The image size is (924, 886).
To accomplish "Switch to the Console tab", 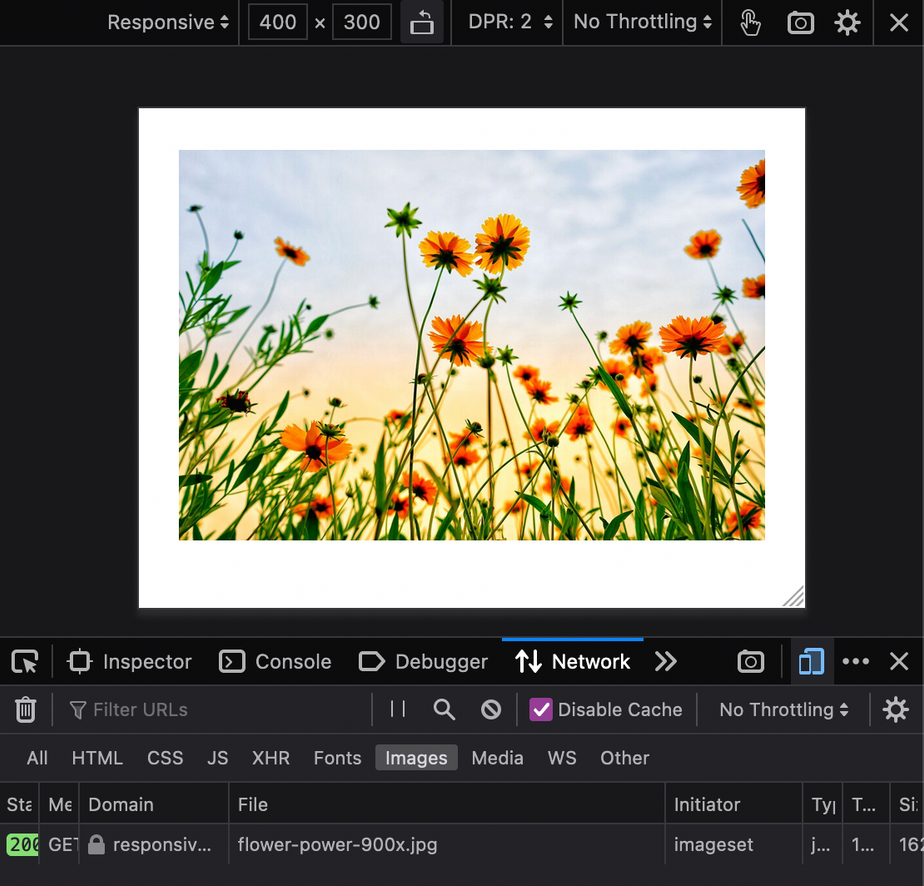I will click(275, 661).
